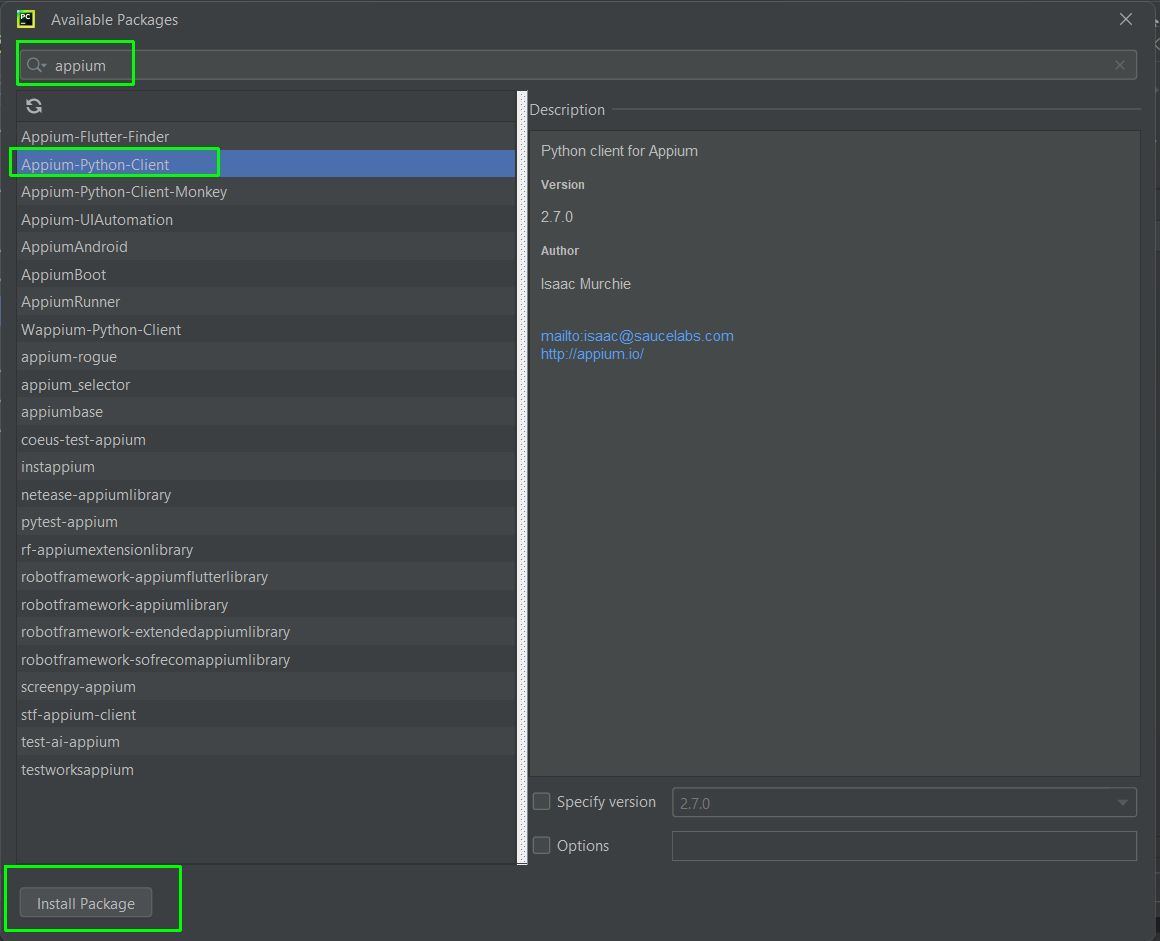Click the search magnifier icon
Image resolution: width=1160 pixels, height=941 pixels.
coord(35,65)
